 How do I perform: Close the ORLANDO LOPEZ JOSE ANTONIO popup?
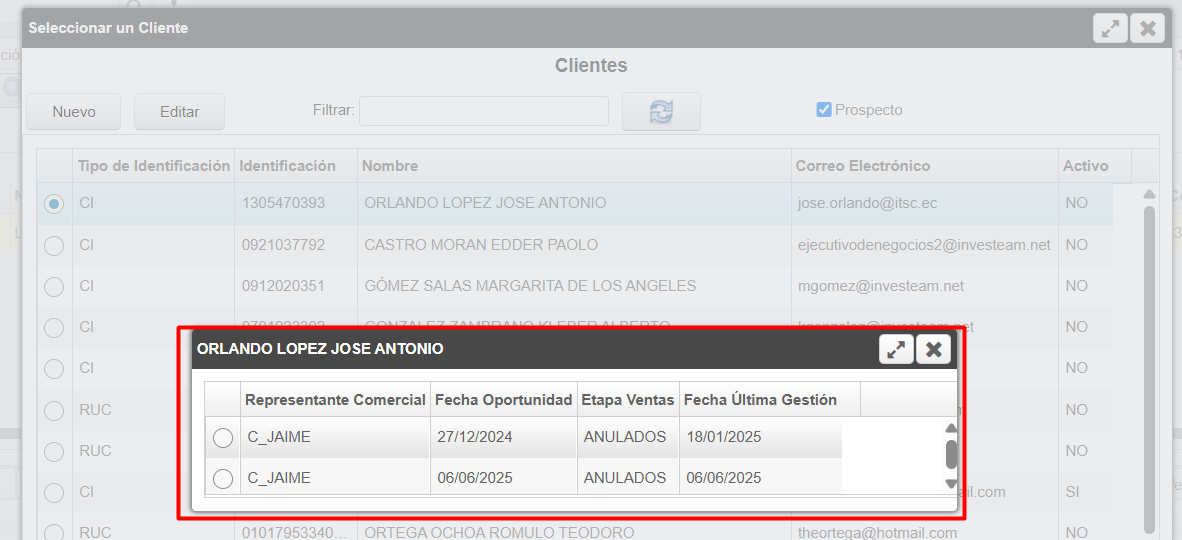tap(933, 349)
